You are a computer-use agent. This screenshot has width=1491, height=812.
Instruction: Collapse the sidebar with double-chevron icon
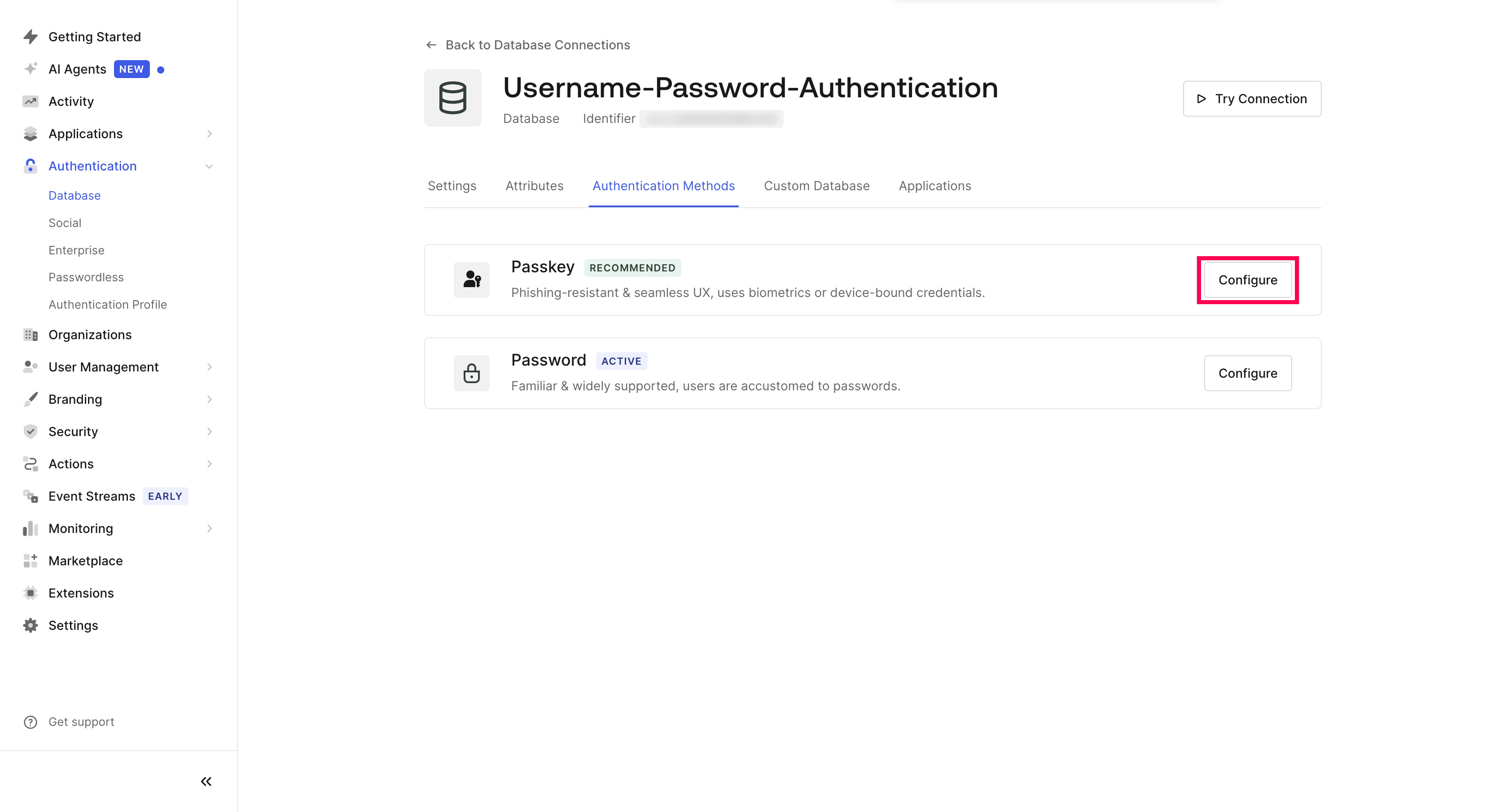click(206, 781)
